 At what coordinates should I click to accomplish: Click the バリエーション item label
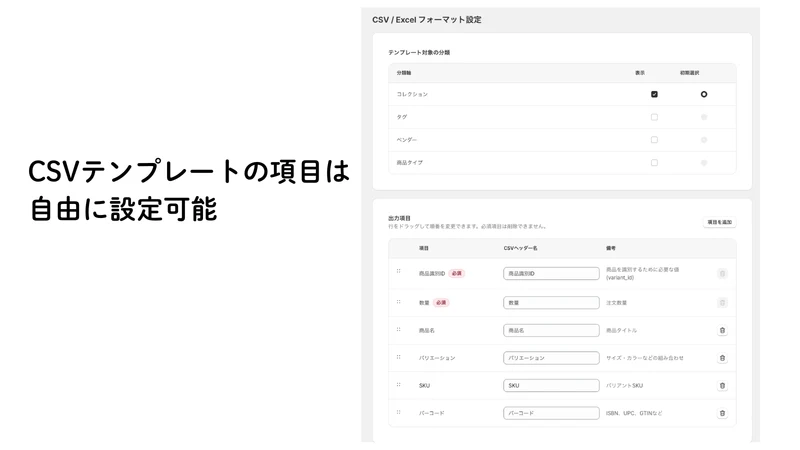coord(437,358)
